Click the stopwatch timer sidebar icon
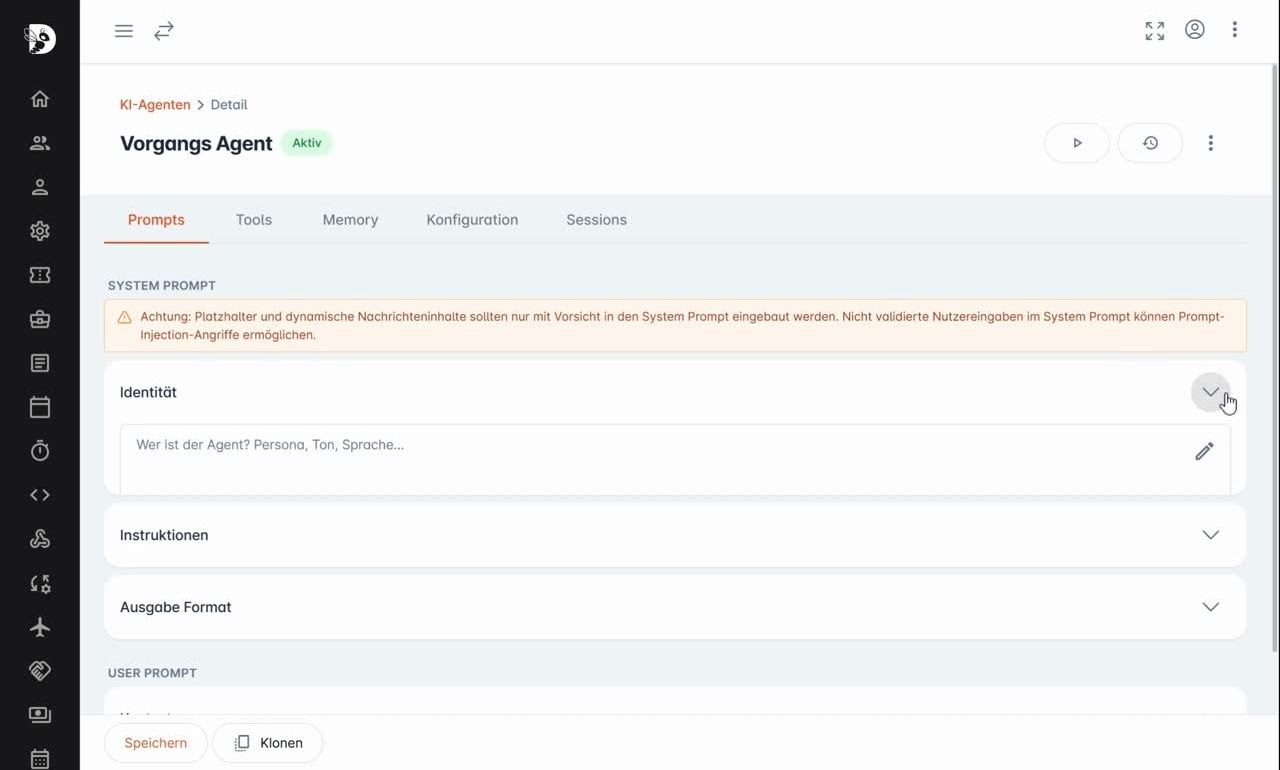This screenshot has height=770, width=1280. click(40, 451)
